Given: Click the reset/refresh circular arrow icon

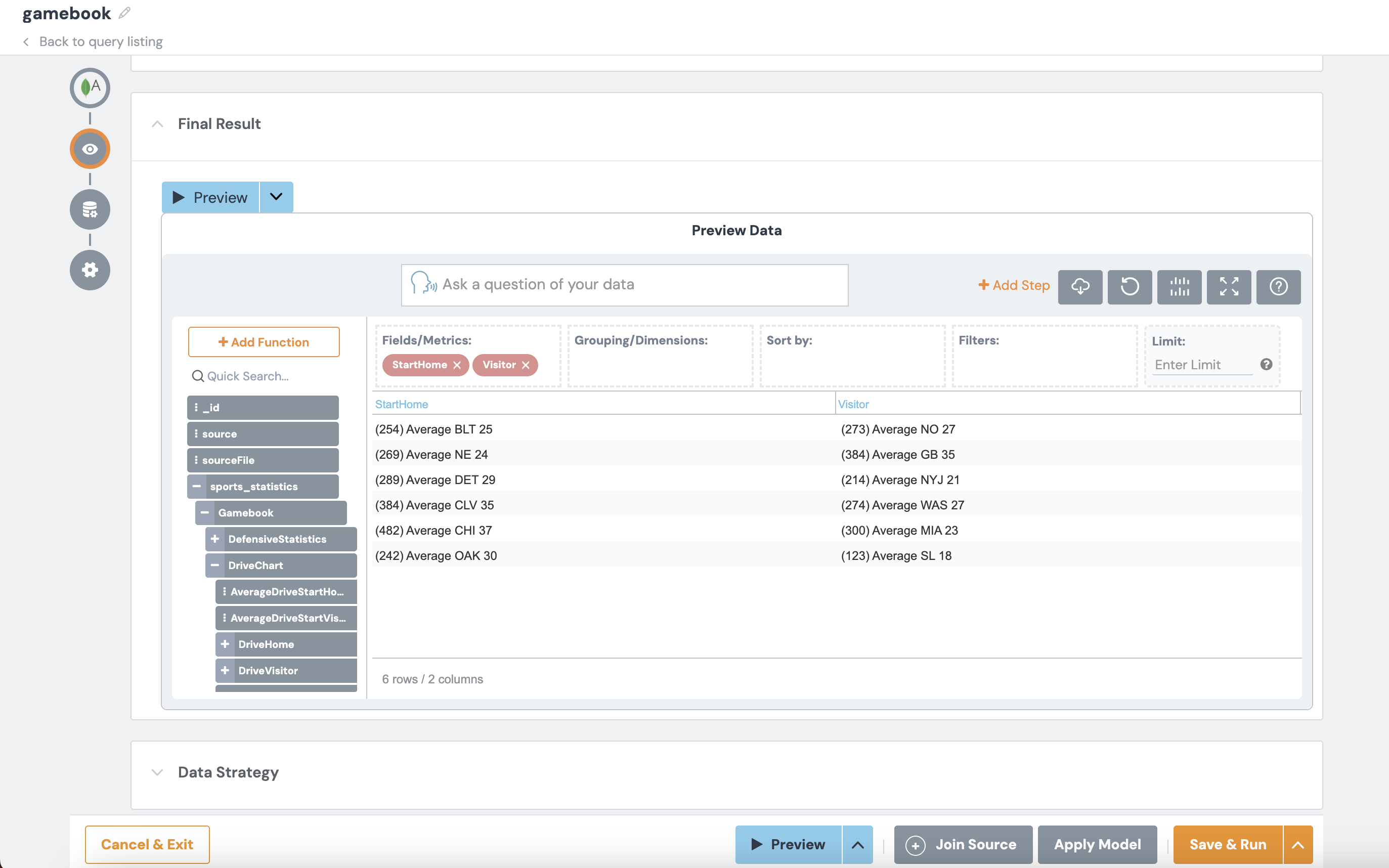Looking at the screenshot, I should (x=1129, y=286).
